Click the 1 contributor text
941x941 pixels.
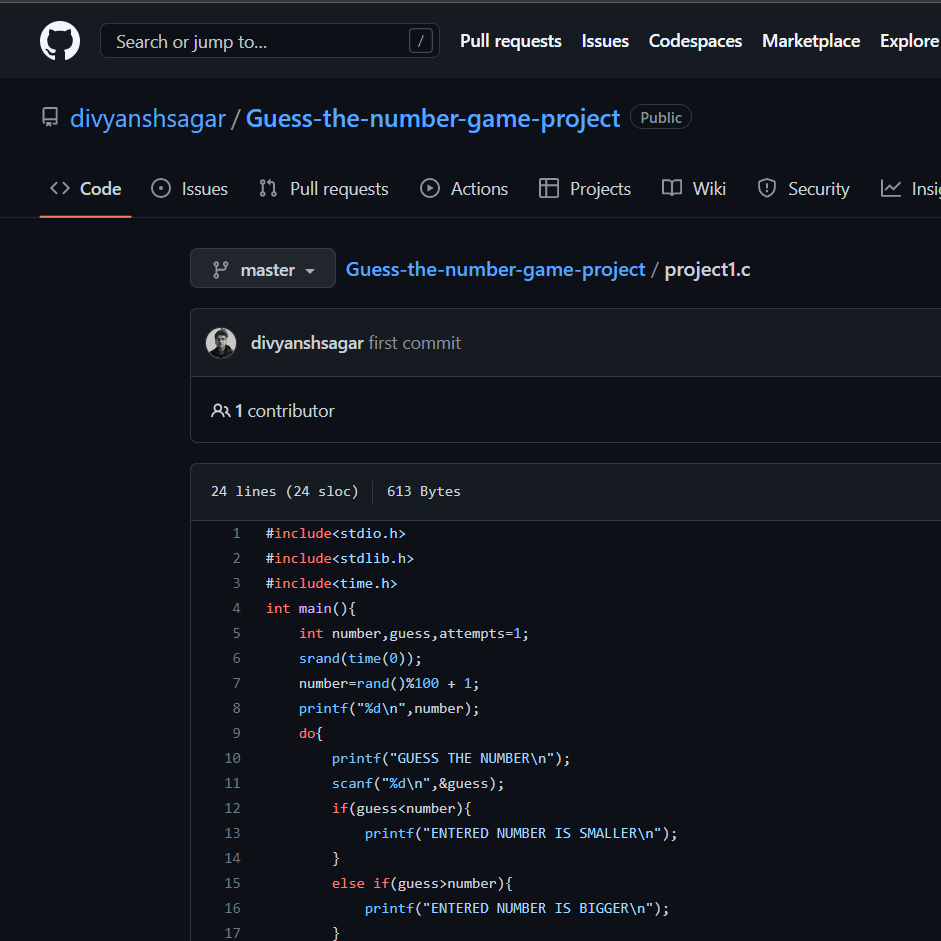click(284, 410)
